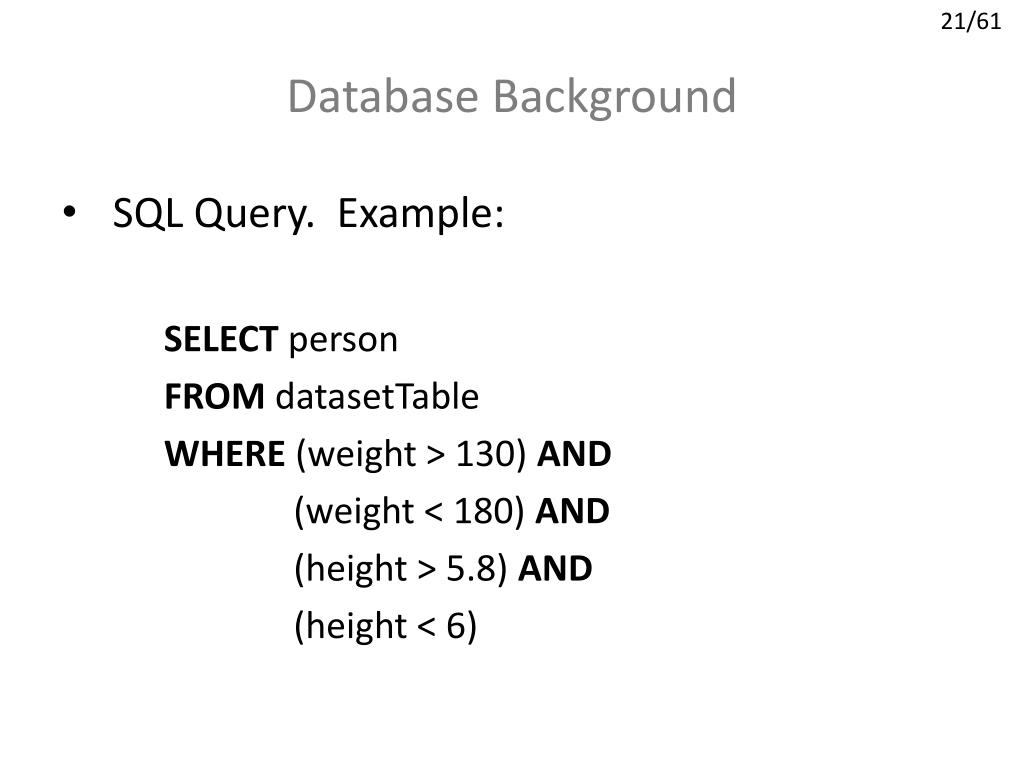
Task: Click the word person
Action: [x=343, y=341]
